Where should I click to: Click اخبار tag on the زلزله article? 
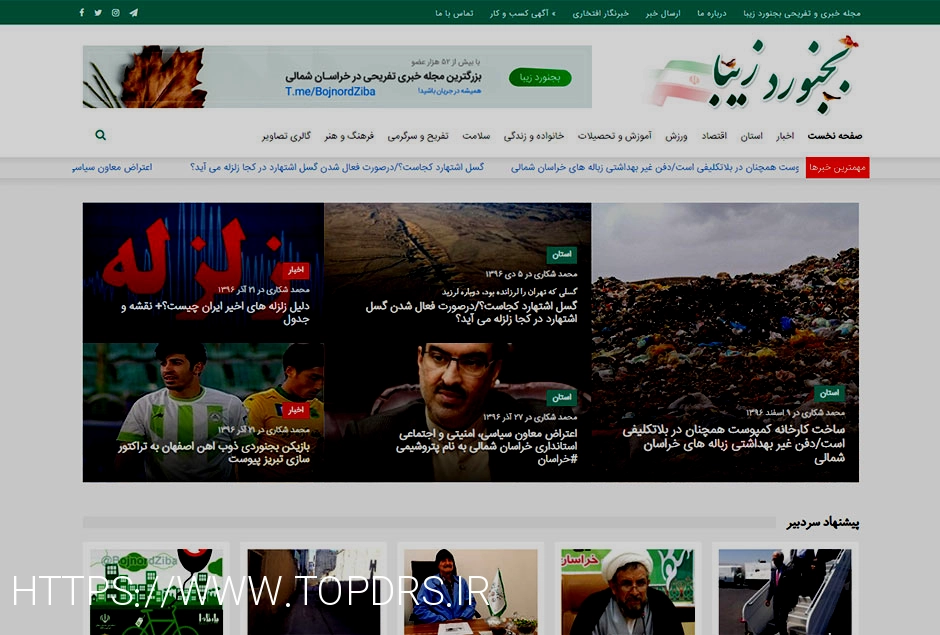coord(296,270)
